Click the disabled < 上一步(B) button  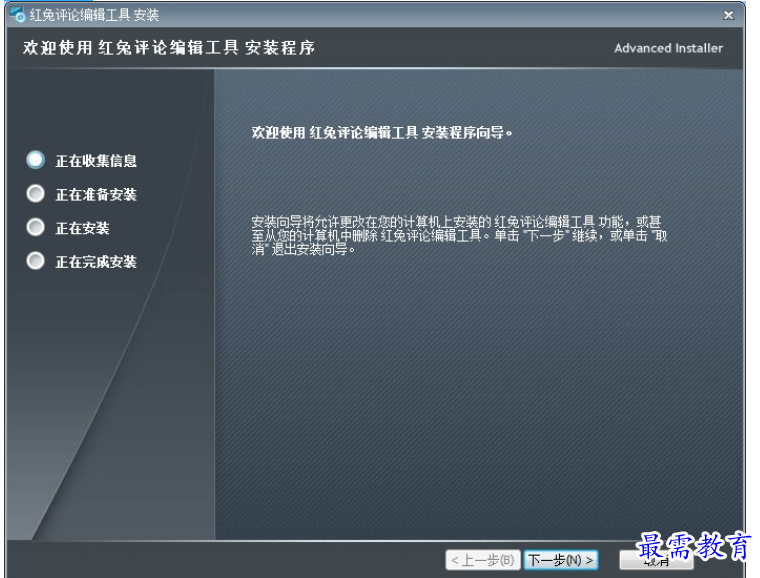pyautogui.click(x=483, y=560)
